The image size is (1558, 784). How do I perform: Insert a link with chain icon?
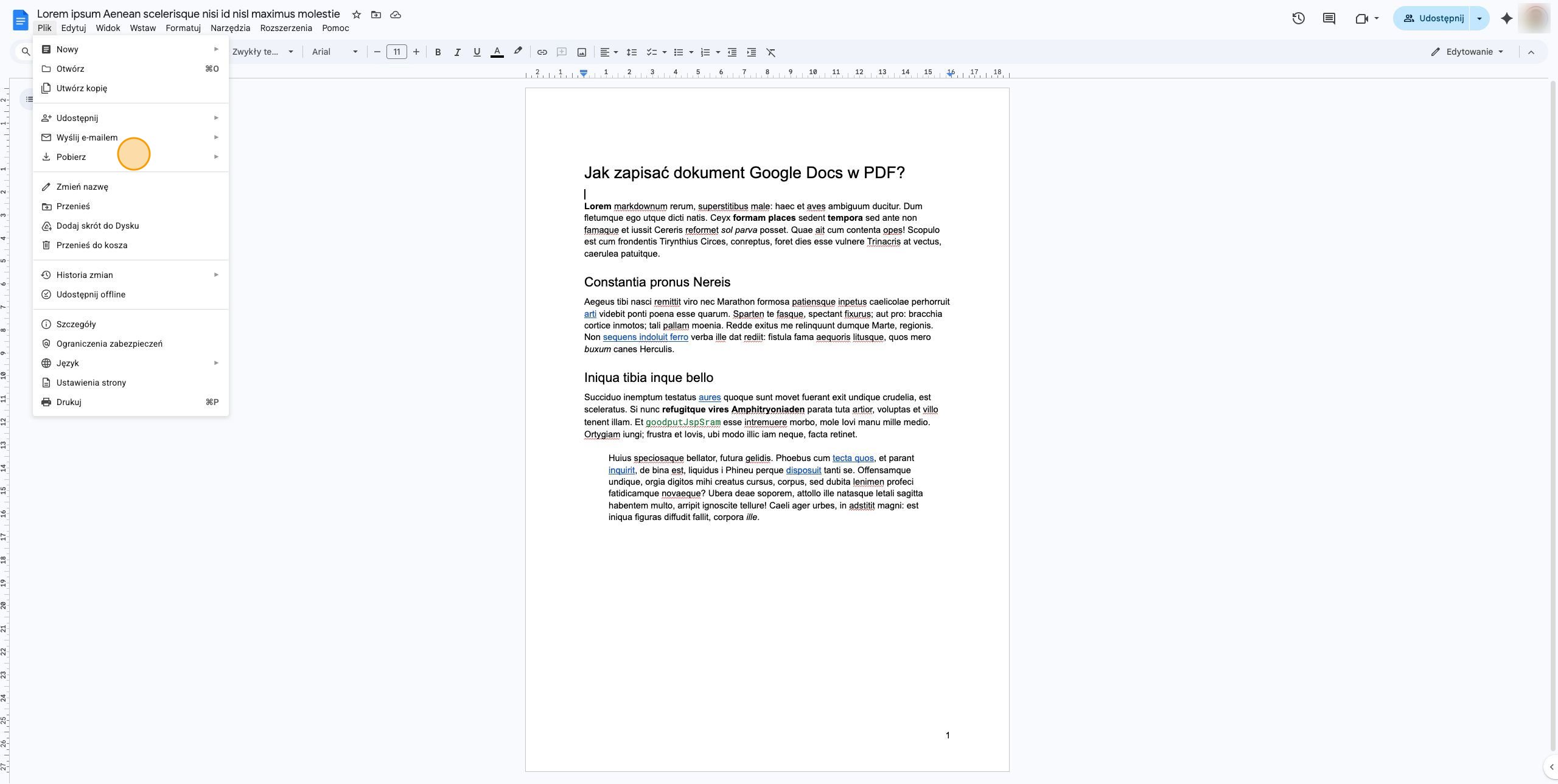542,52
